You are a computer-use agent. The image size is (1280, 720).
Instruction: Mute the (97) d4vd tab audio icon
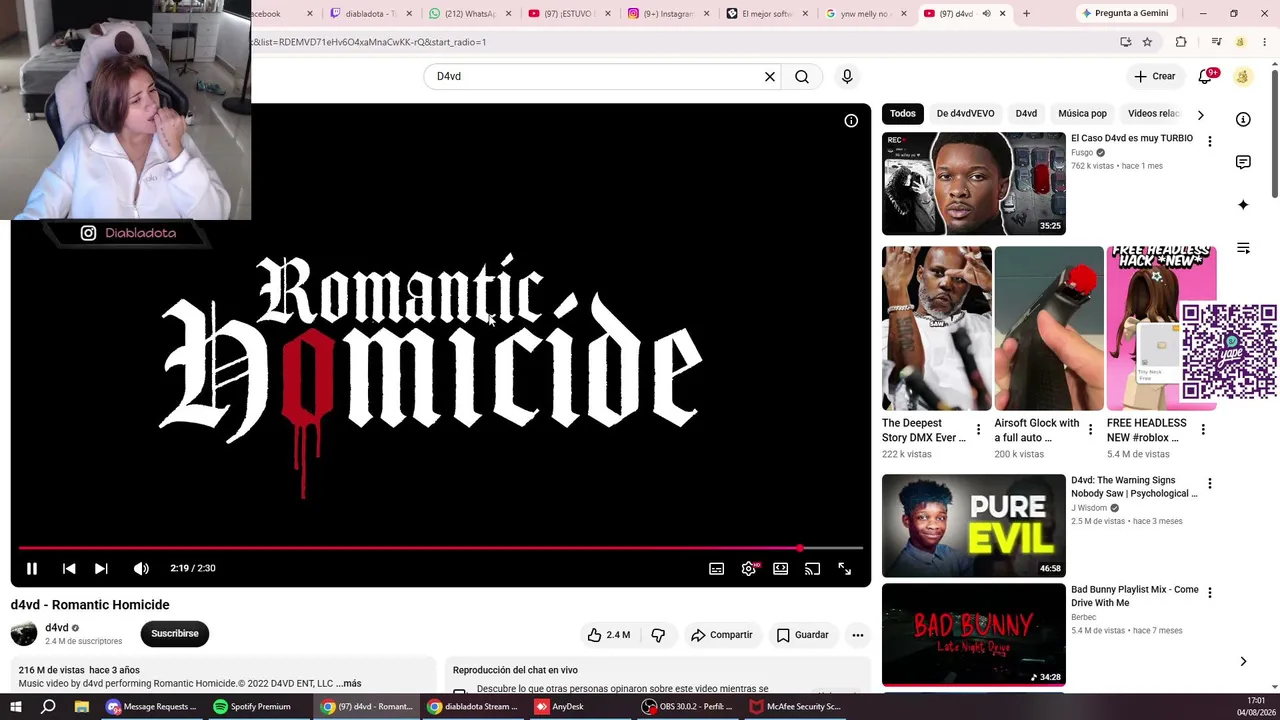pos(986,14)
